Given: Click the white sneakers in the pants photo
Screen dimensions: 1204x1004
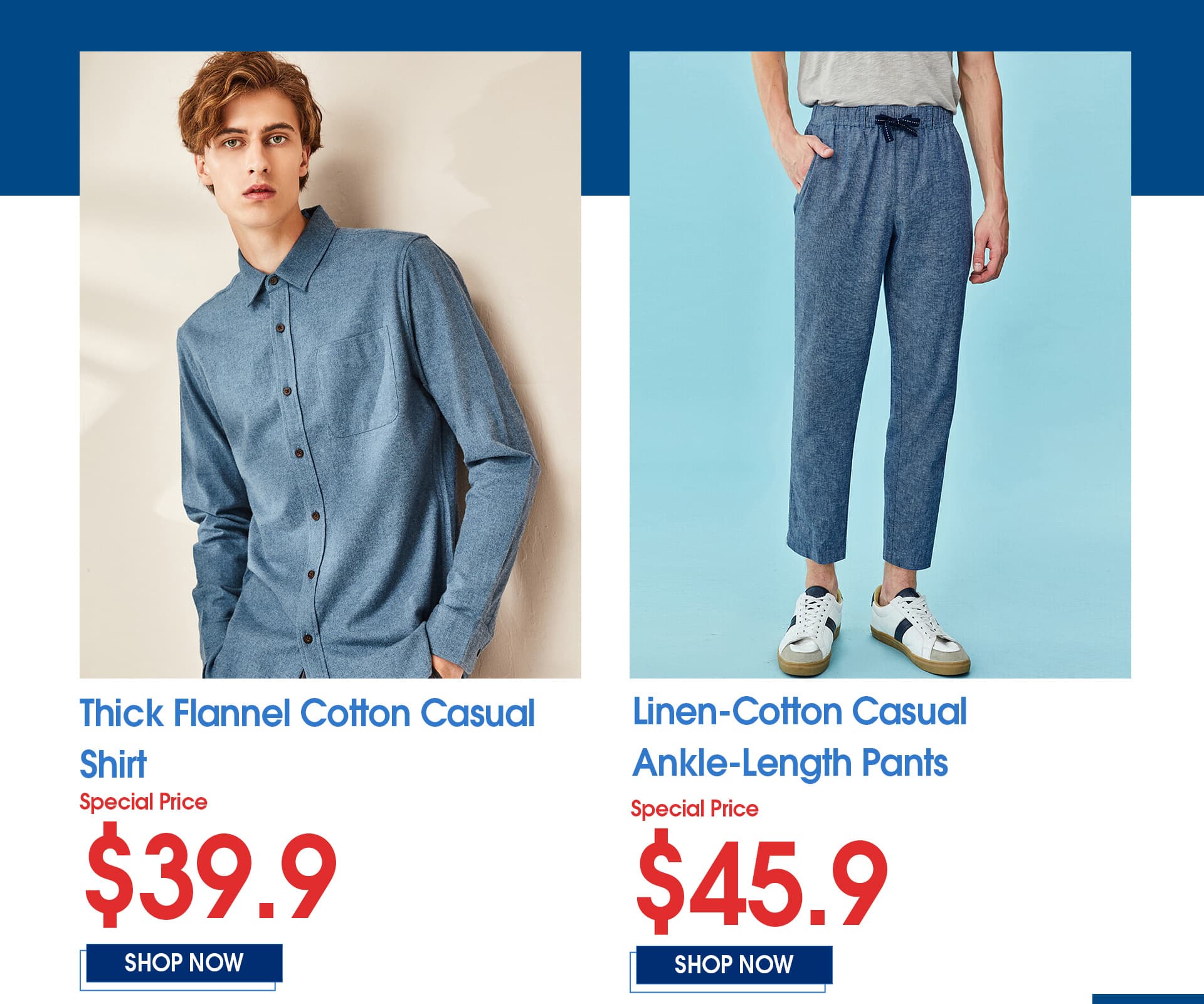Looking at the screenshot, I should pos(873,630).
